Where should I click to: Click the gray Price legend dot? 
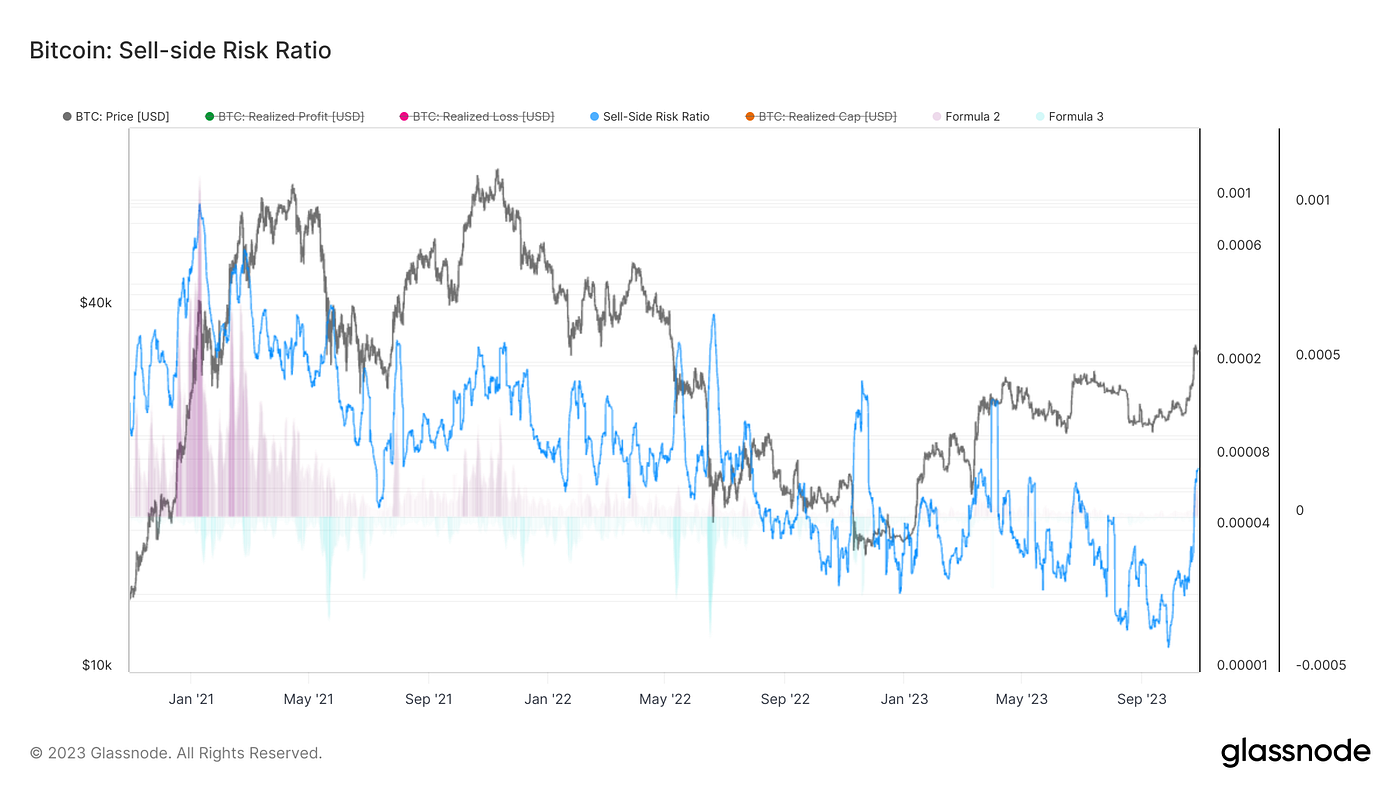(x=67, y=117)
